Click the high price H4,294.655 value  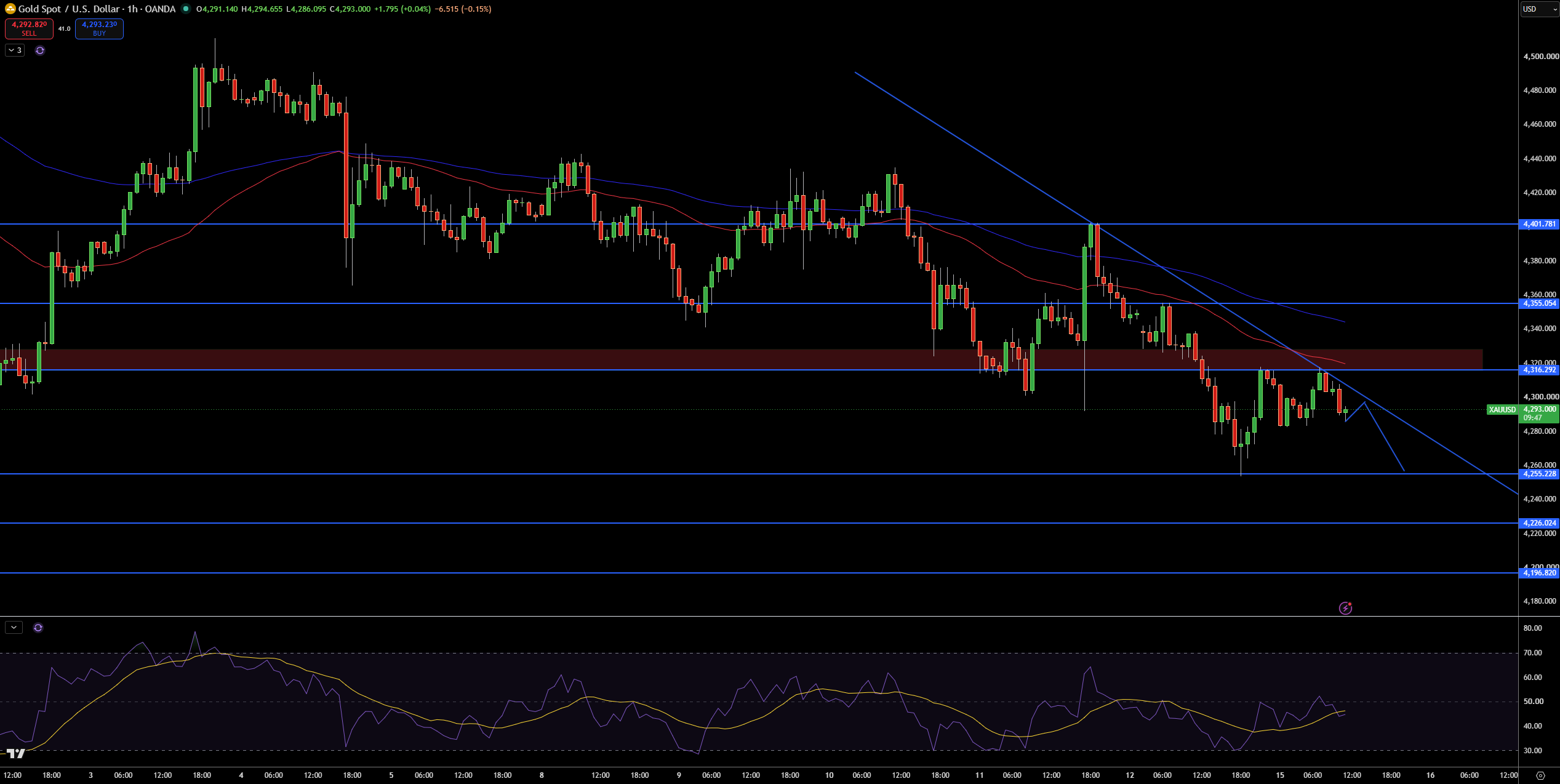(262, 9)
